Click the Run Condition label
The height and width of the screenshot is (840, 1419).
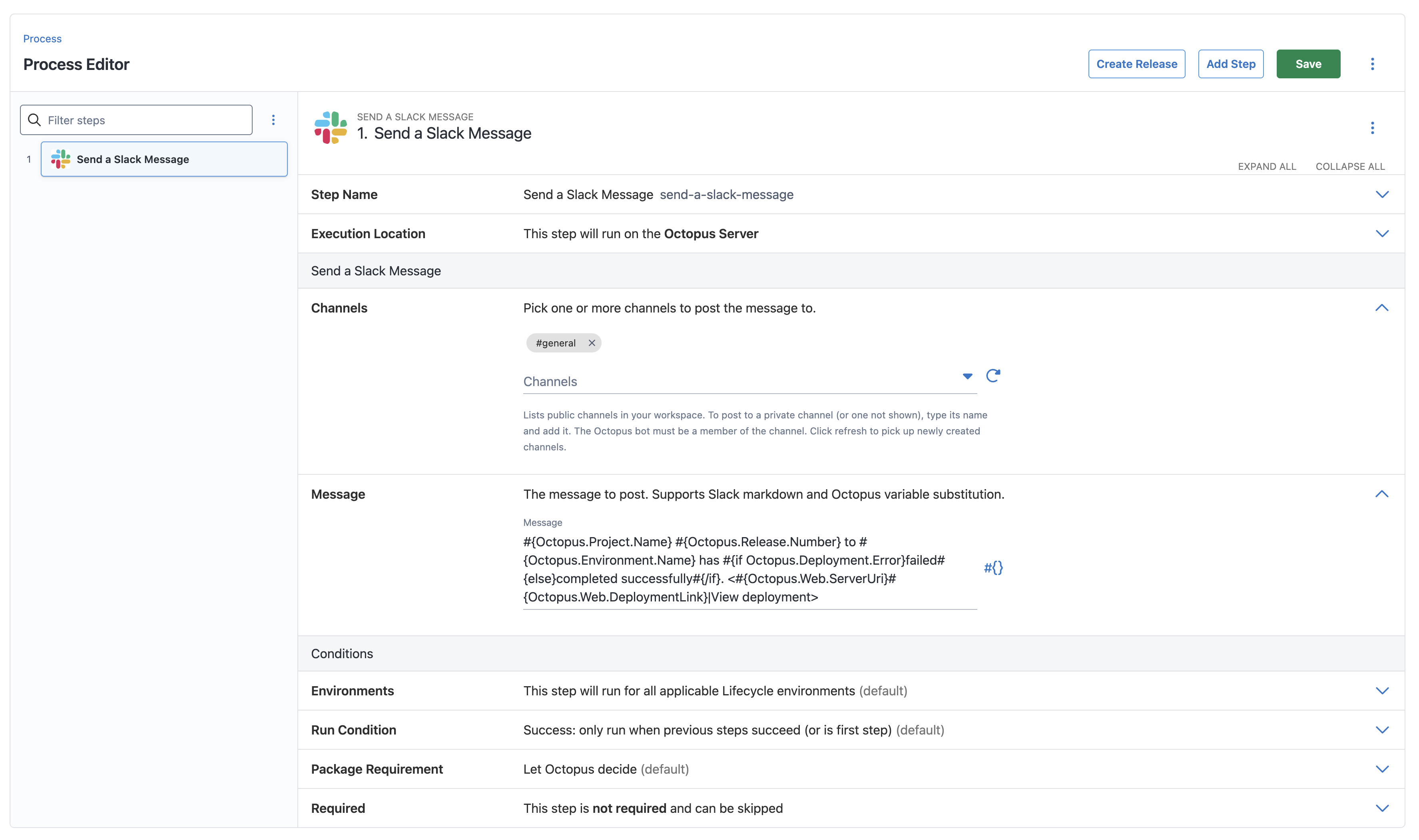pyautogui.click(x=353, y=730)
